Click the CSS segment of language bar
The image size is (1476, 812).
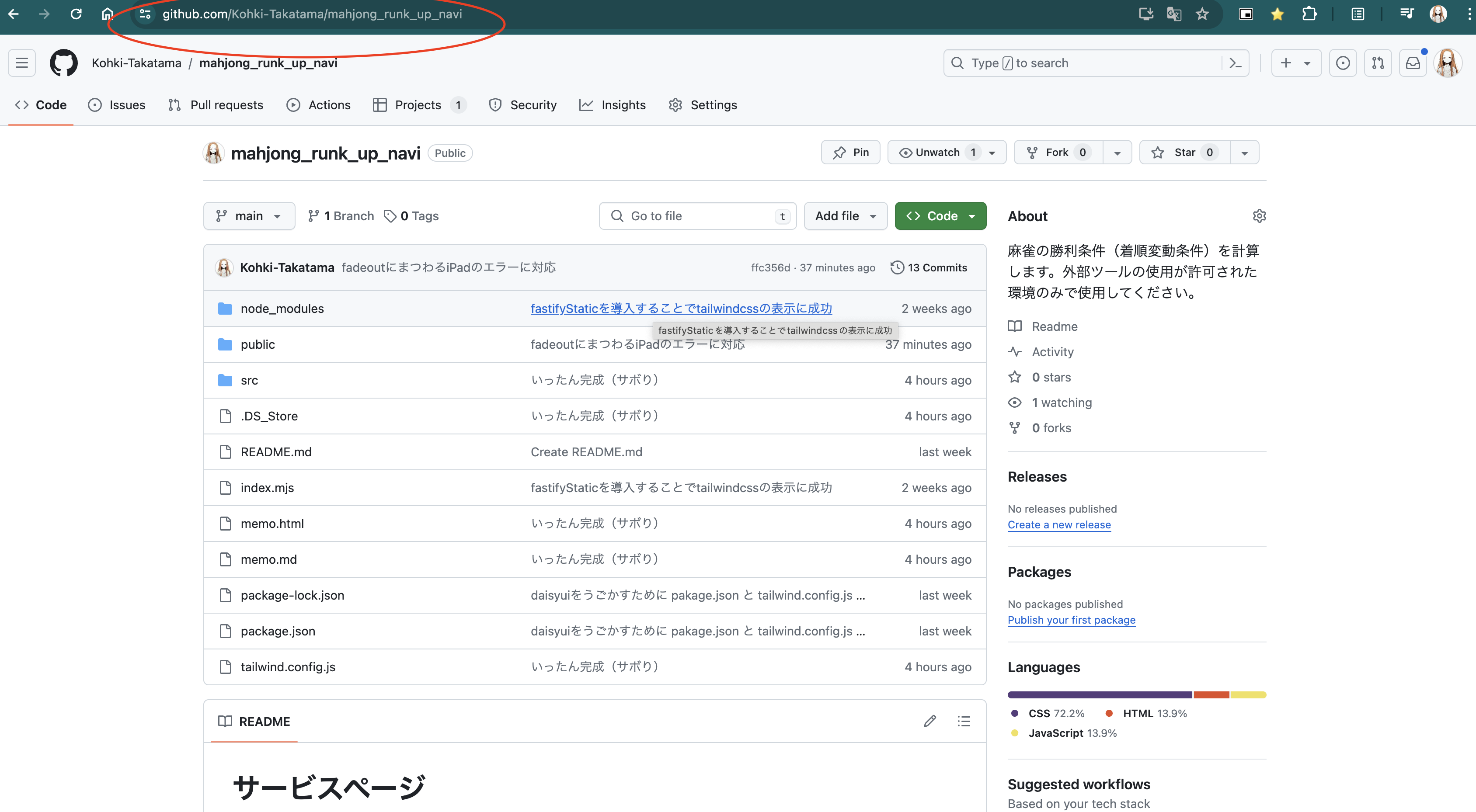pyautogui.click(x=1099, y=694)
